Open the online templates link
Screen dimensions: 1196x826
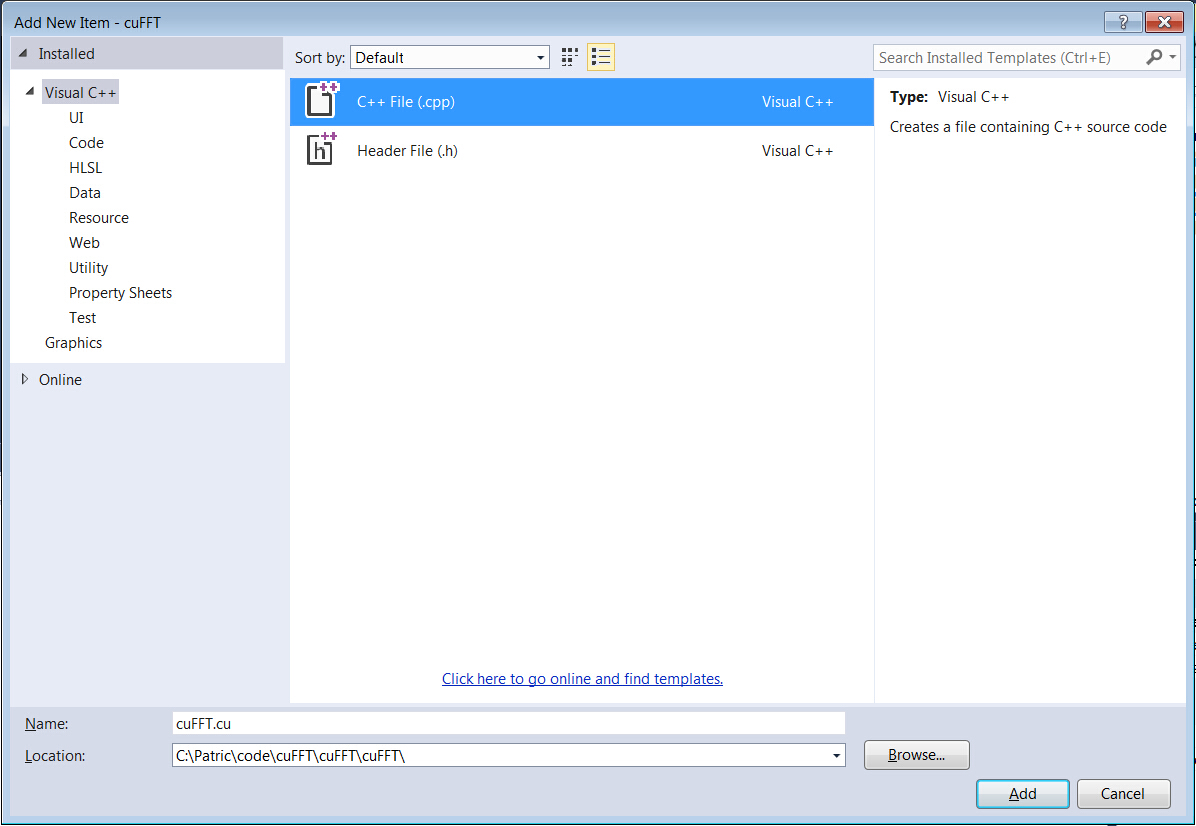pos(582,679)
